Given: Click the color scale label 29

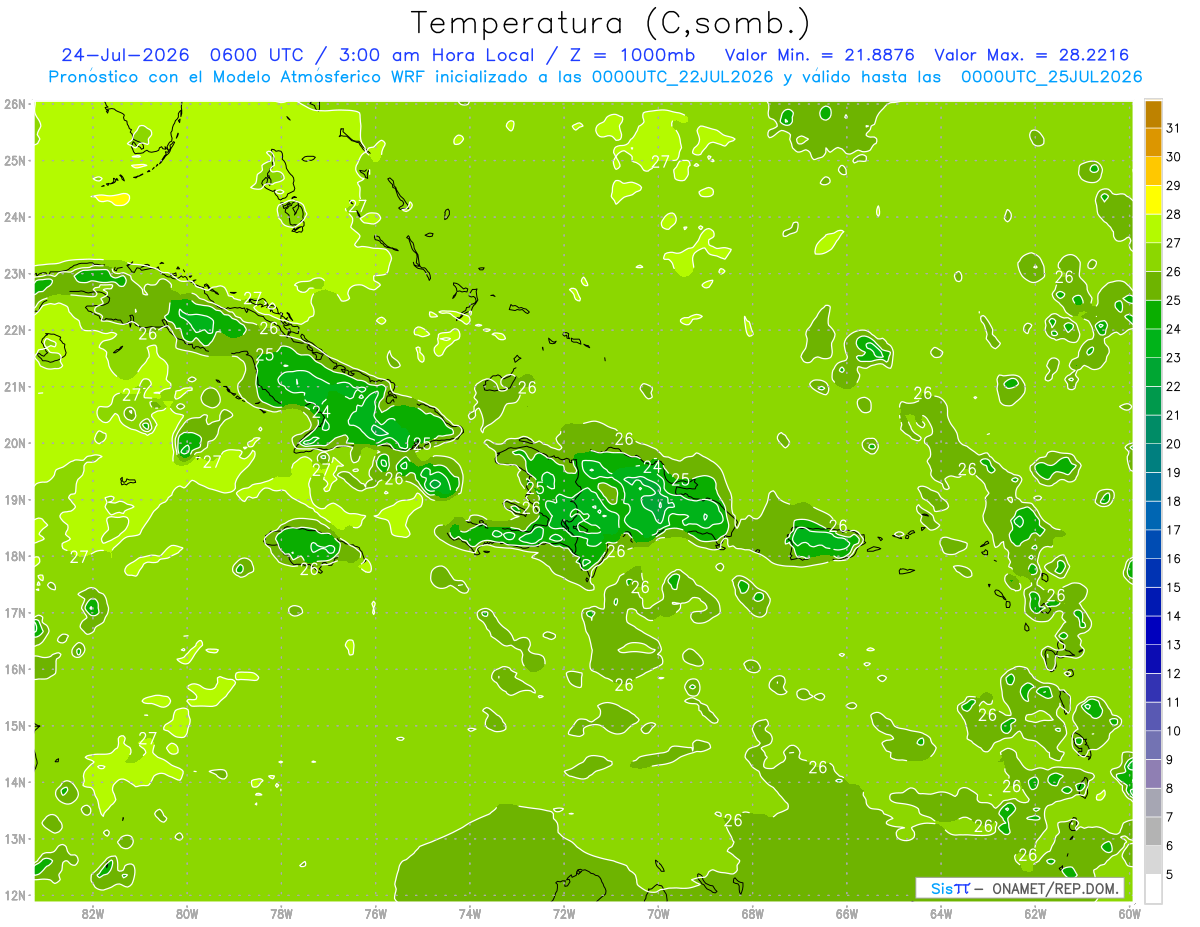Looking at the screenshot, I should pos(1173,186).
